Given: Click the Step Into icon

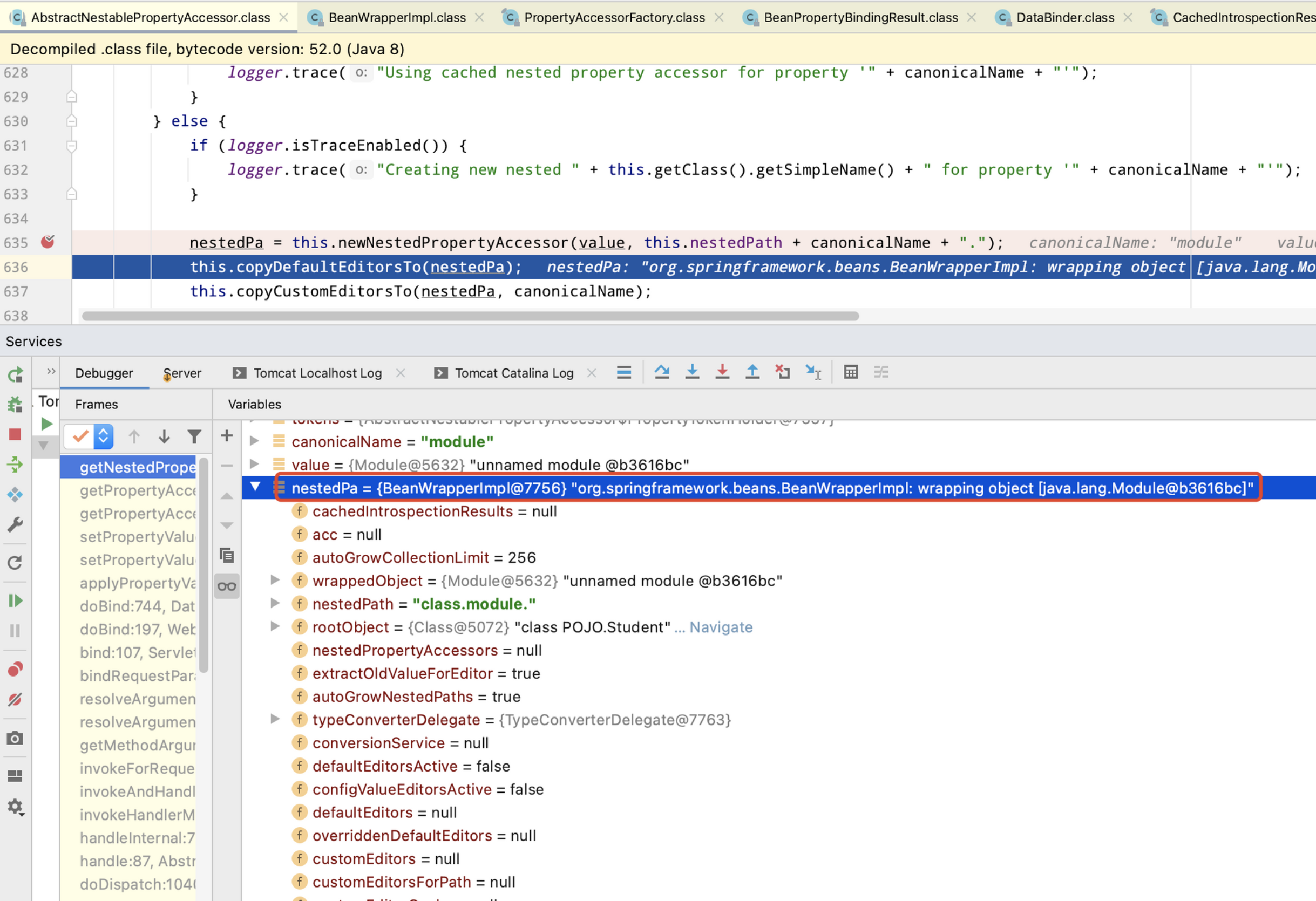Looking at the screenshot, I should coord(692,372).
